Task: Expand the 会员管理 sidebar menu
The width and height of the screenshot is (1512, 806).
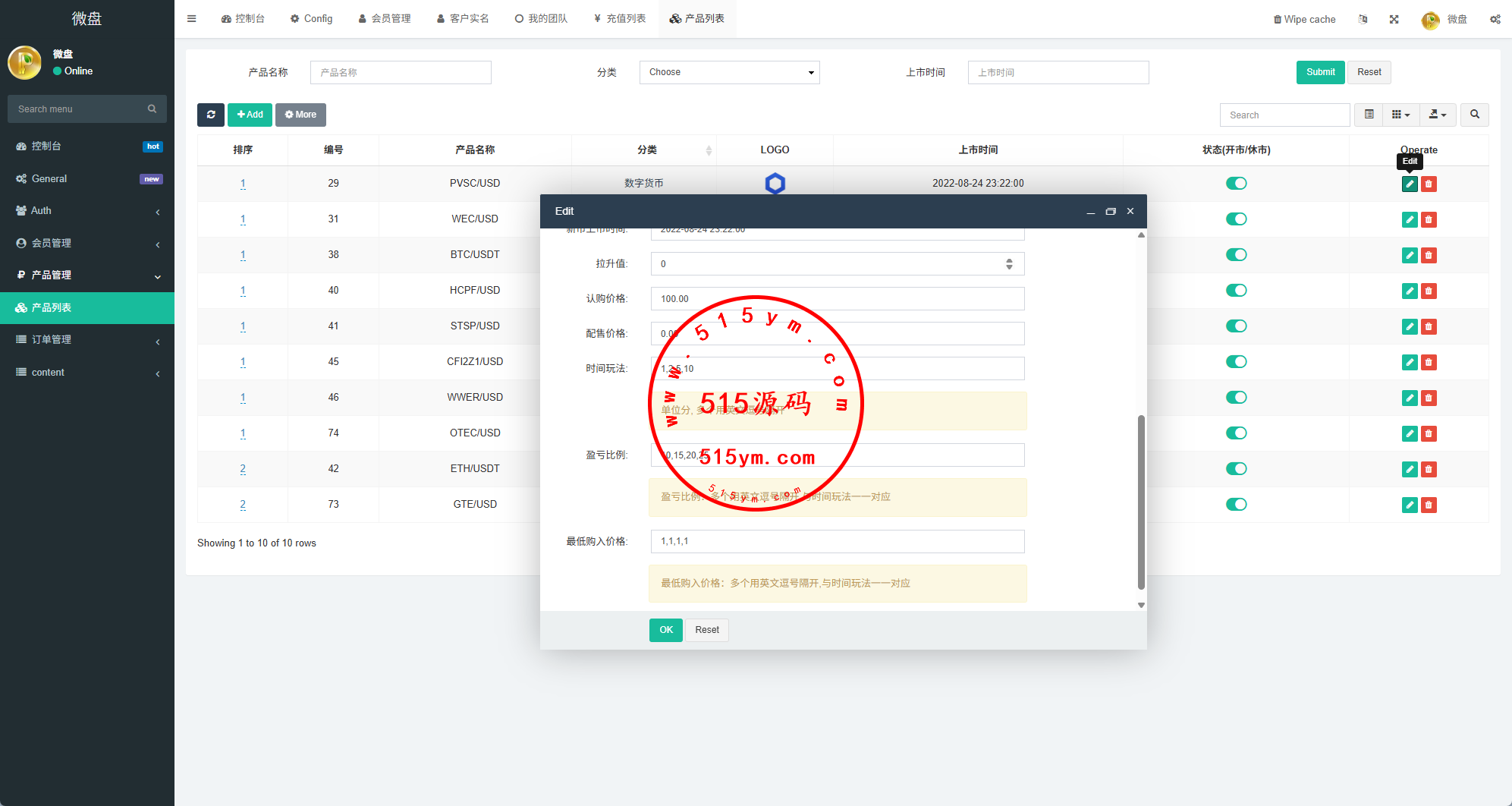Action: coord(87,243)
